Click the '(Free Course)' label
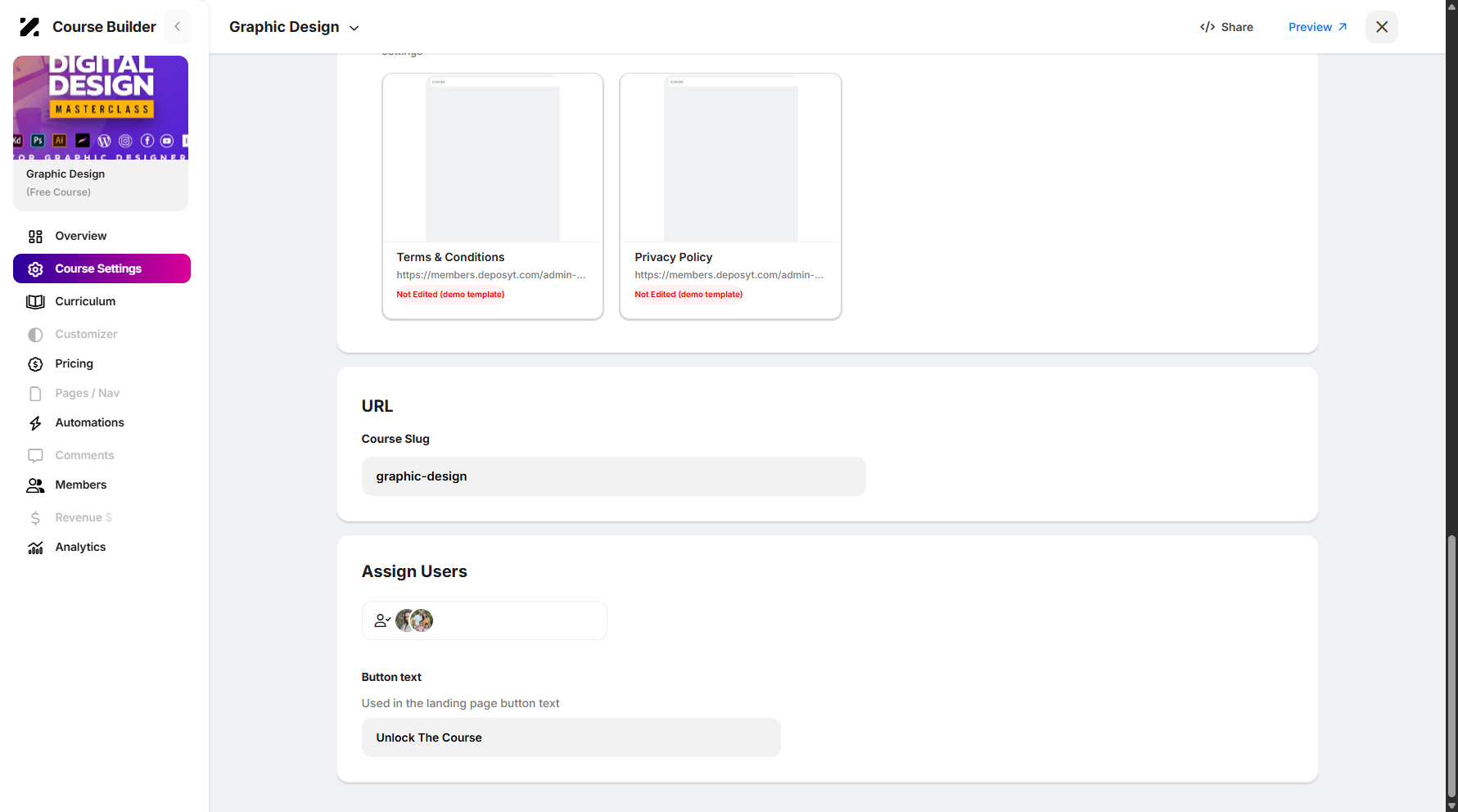The height and width of the screenshot is (812, 1458). (x=58, y=192)
